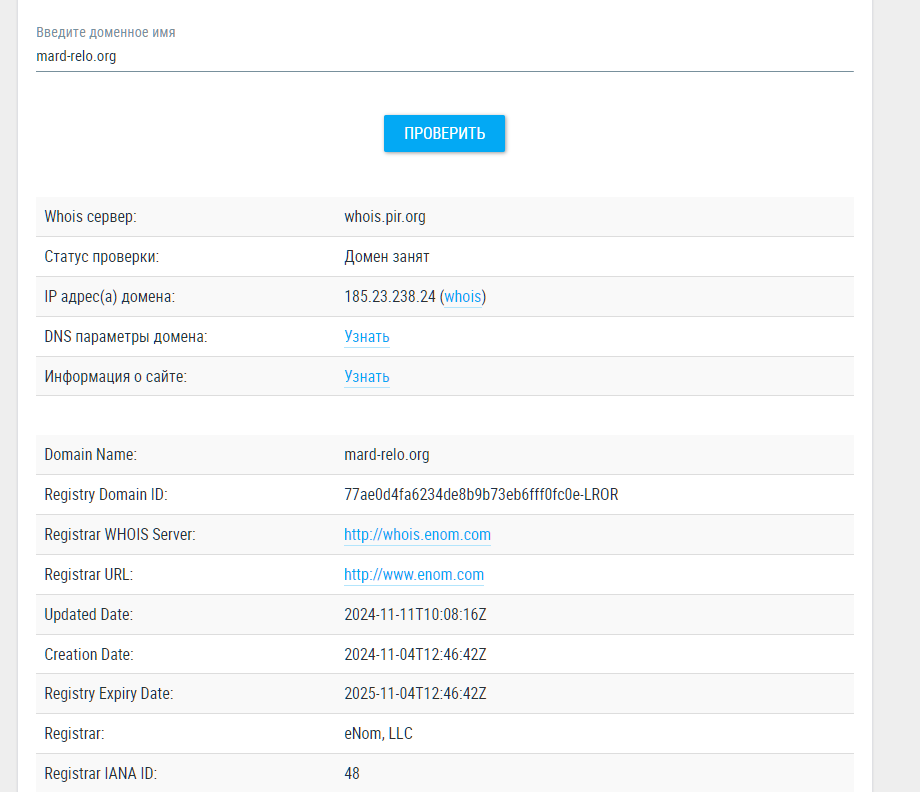920x792 pixels.
Task: Click the domain name input field
Action: coord(444,56)
